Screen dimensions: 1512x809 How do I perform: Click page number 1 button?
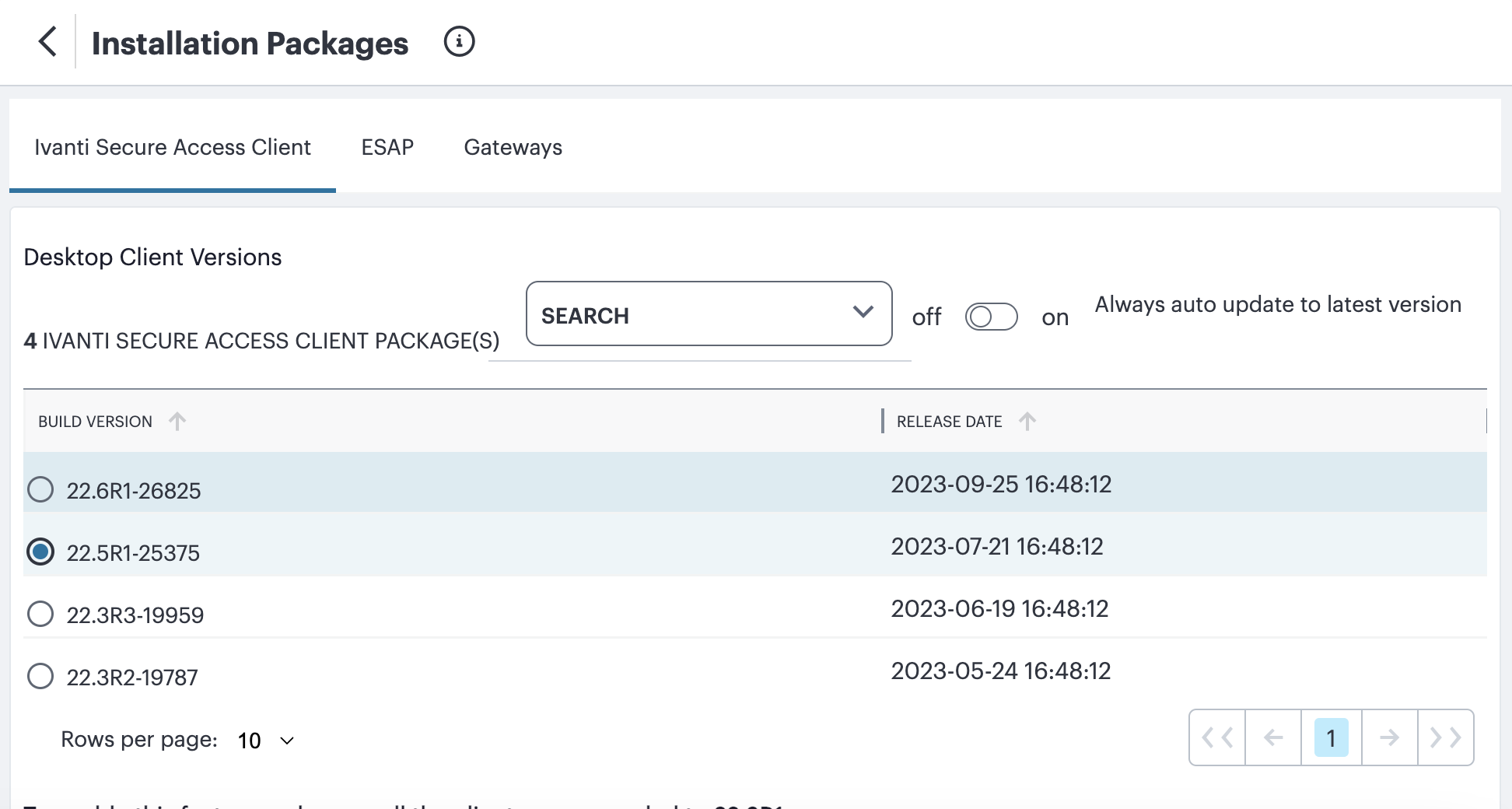pos(1331,737)
